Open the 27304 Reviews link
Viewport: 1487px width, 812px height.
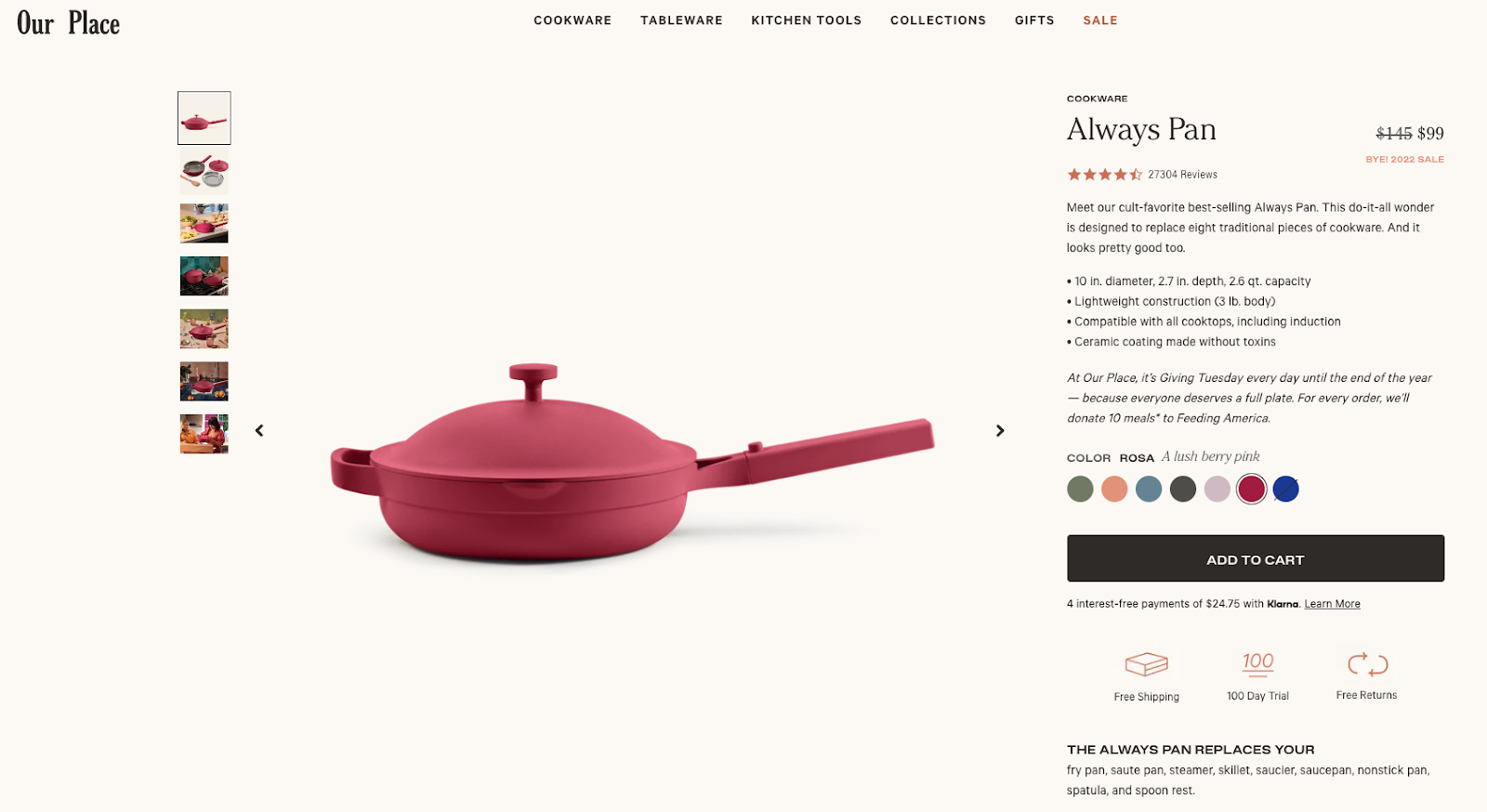click(1182, 175)
